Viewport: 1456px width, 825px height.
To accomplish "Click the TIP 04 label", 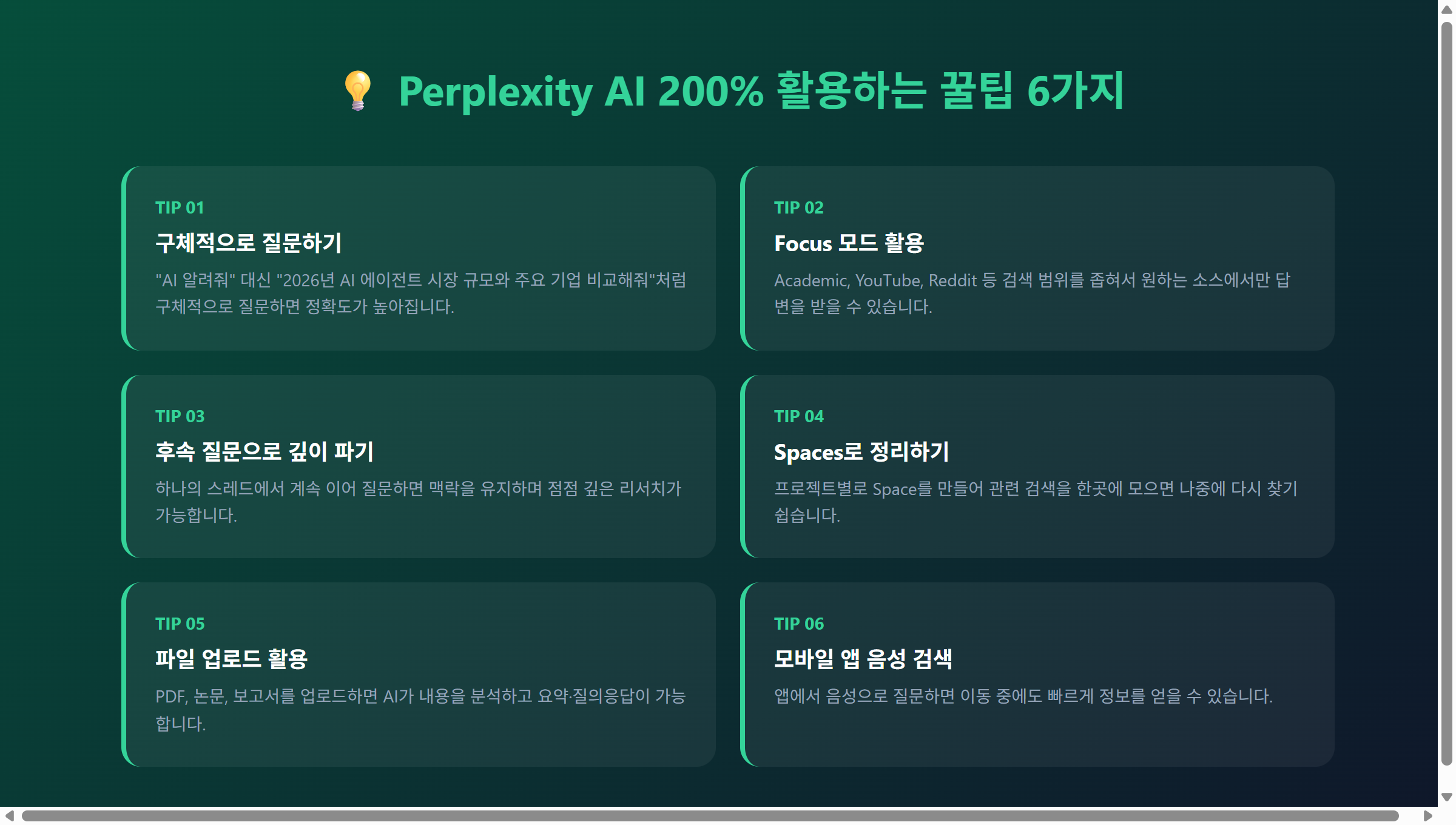I will coord(798,417).
